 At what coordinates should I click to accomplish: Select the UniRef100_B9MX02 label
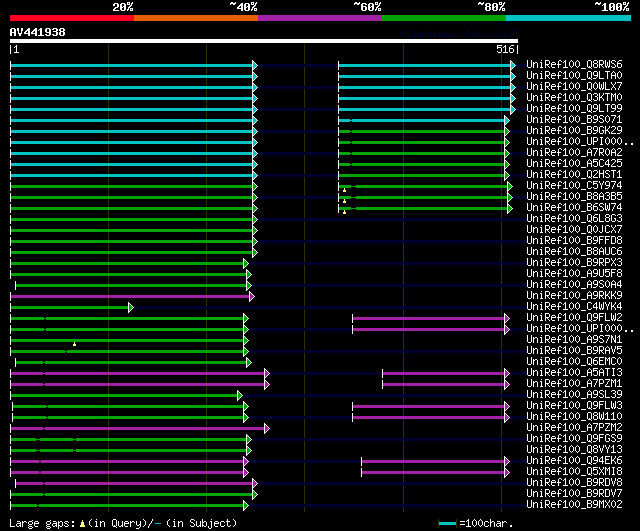[574, 505]
